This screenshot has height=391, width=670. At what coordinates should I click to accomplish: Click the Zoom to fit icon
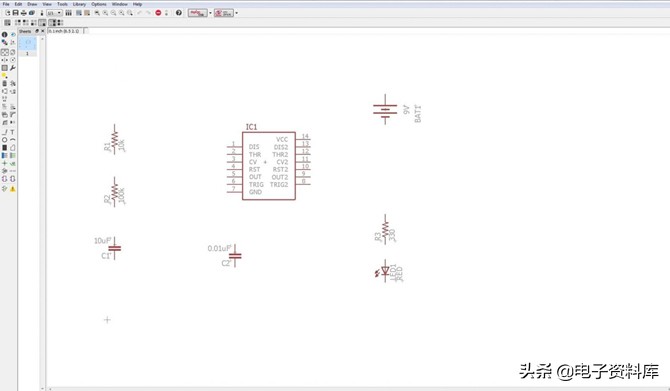(x=97, y=13)
